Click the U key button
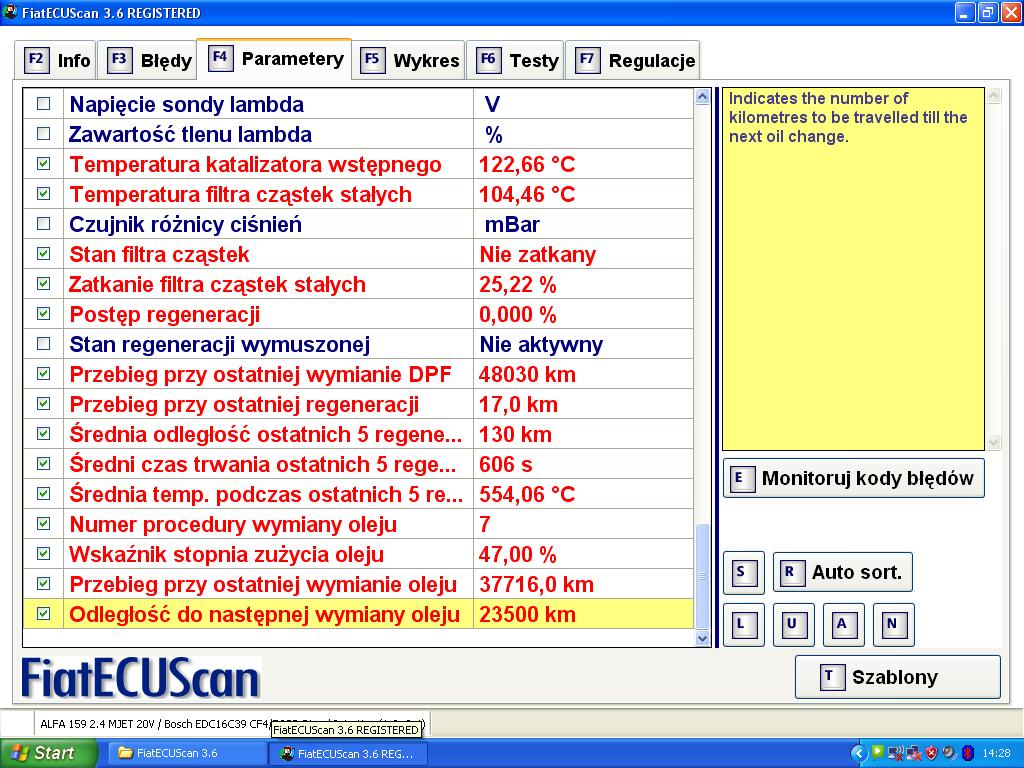The width and height of the screenshot is (1024, 768). (793, 624)
